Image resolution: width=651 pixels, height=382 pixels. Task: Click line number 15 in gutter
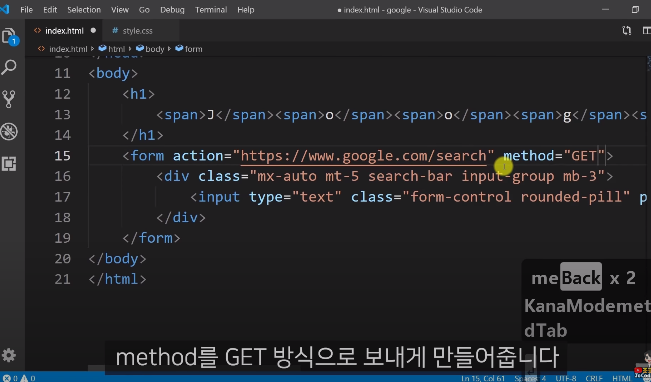pyautogui.click(x=62, y=156)
